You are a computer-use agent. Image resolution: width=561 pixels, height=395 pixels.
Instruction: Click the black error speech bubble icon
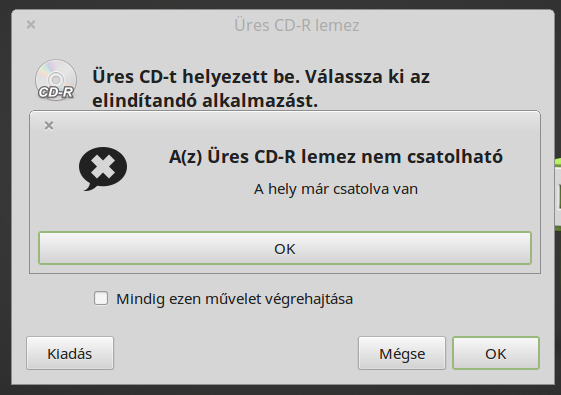tap(103, 169)
